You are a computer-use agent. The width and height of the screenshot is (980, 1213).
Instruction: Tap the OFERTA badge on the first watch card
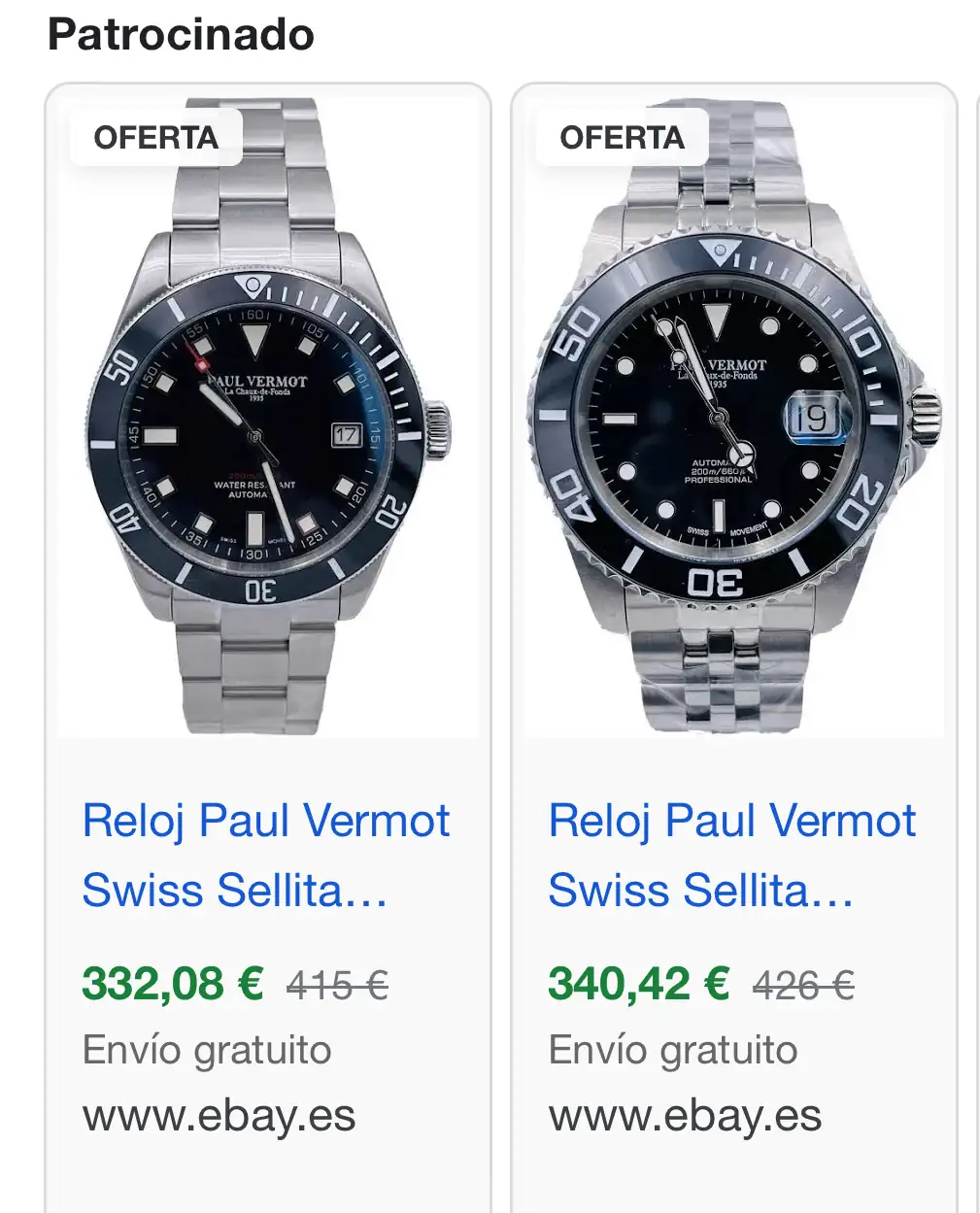(x=155, y=138)
